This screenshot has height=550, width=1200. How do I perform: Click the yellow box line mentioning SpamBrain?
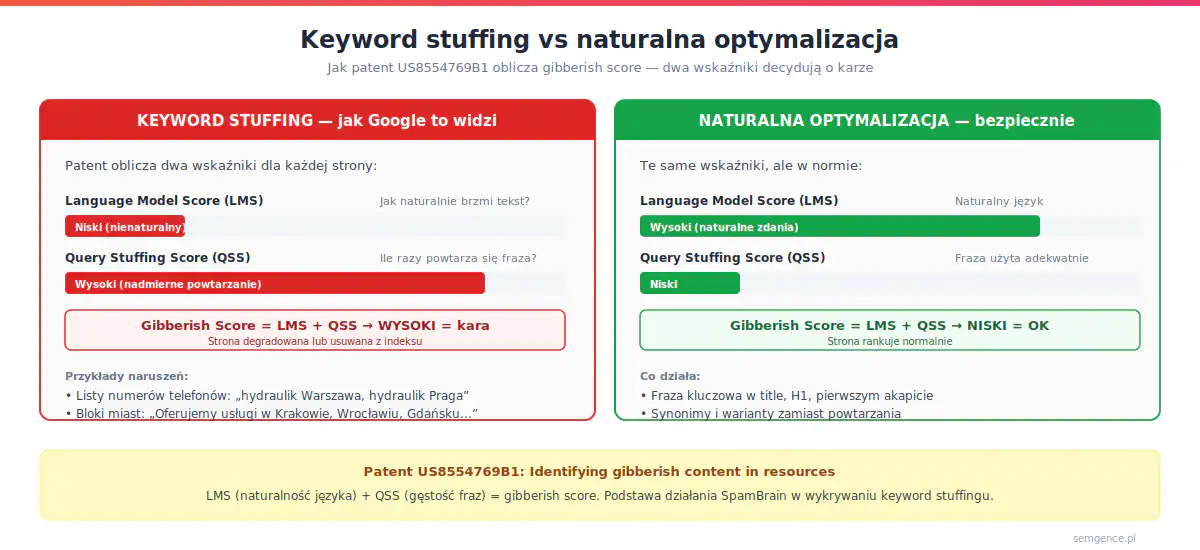coord(600,496)
